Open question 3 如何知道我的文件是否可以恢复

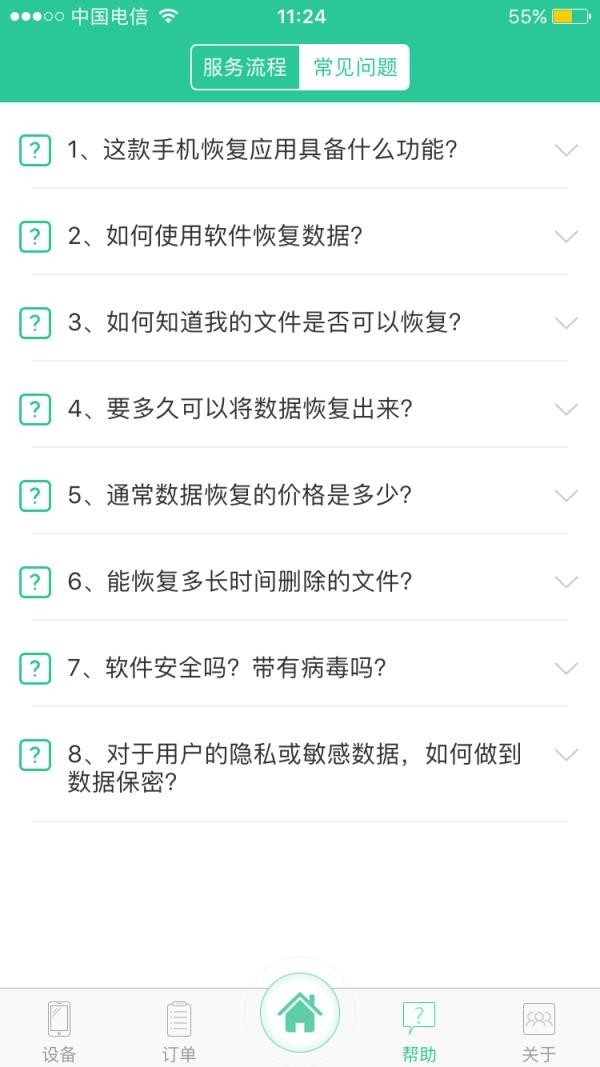264,323
